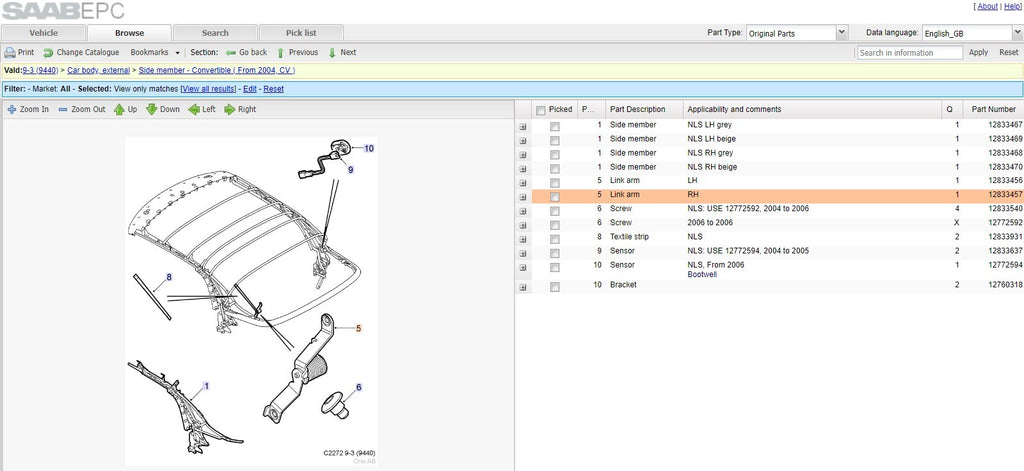This screenshot has width=1024, height=471.
Task: Select callout number 10 in diagram
Action: click(369, 148)
